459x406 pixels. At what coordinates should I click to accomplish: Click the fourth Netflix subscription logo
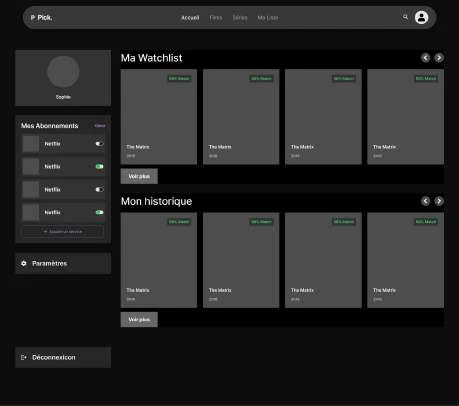click(31, 212)
